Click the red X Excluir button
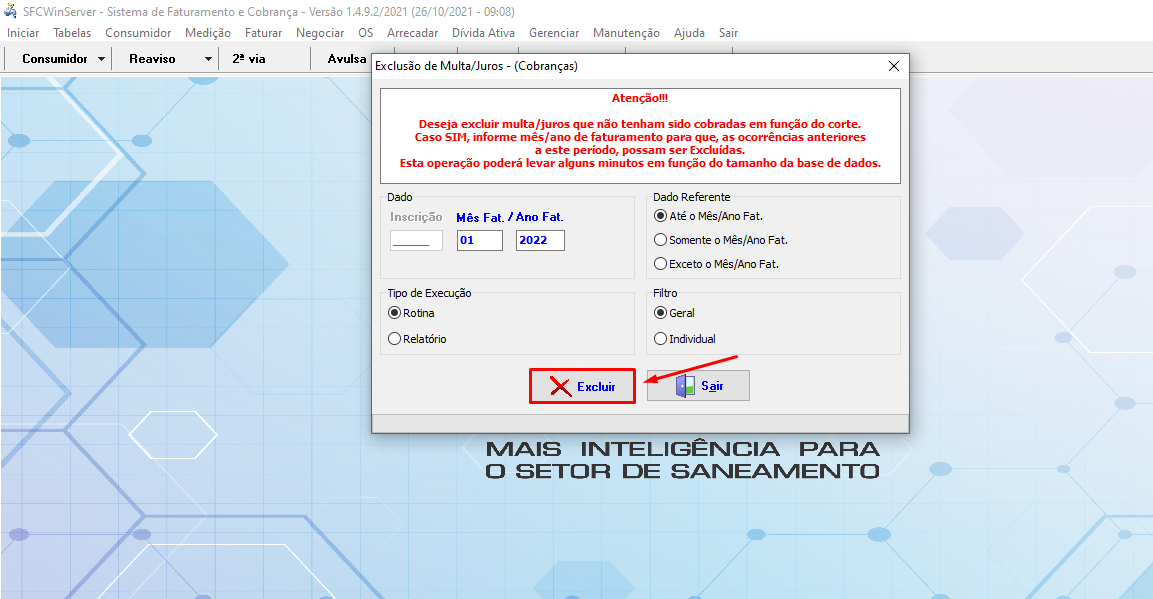 coord(582,387)
